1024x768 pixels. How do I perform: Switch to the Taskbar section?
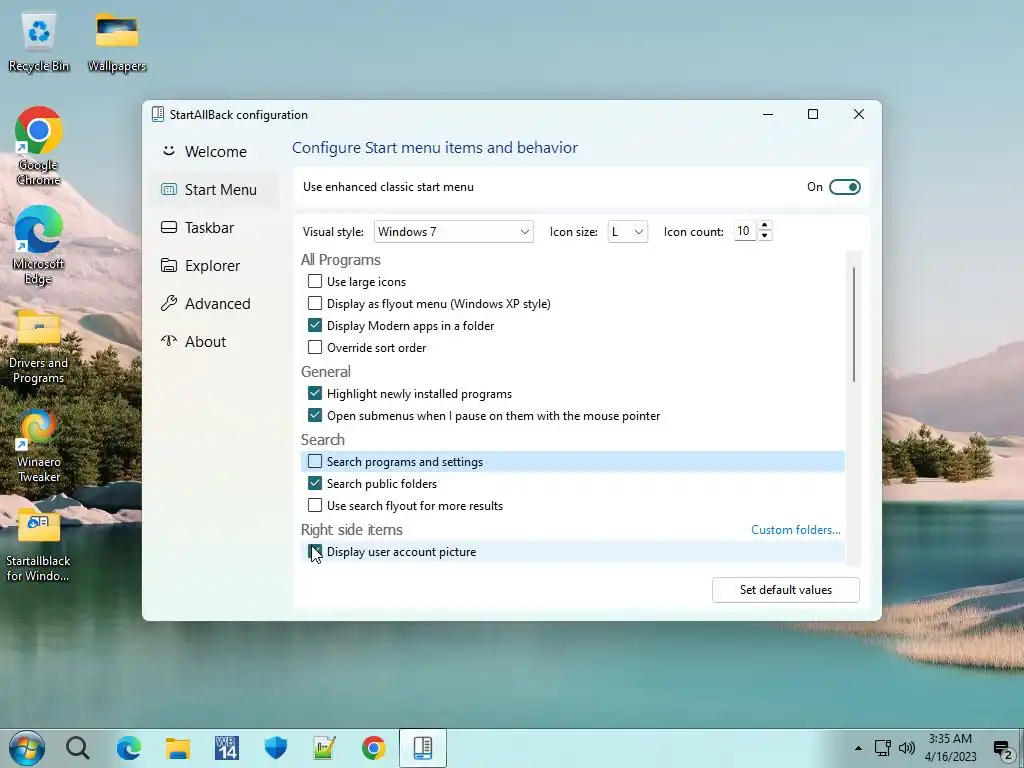(214, 227)
